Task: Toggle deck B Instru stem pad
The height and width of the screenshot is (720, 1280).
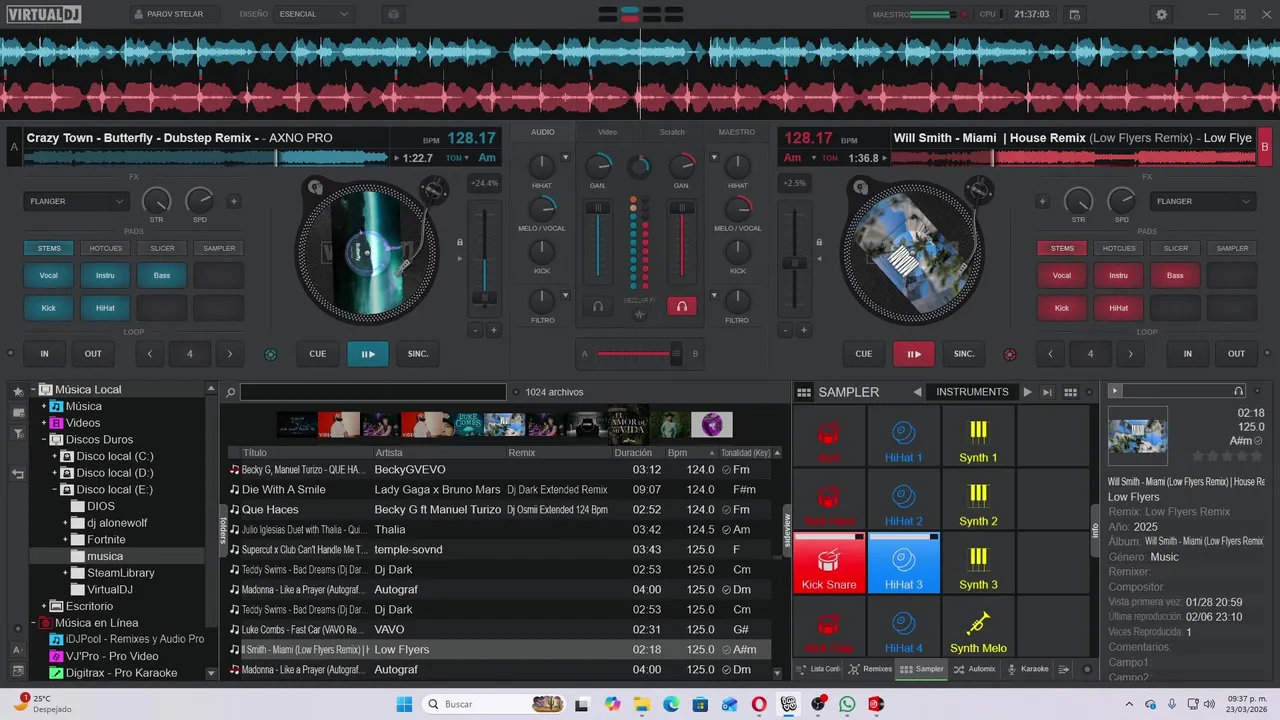Action: click(1118, 275)
